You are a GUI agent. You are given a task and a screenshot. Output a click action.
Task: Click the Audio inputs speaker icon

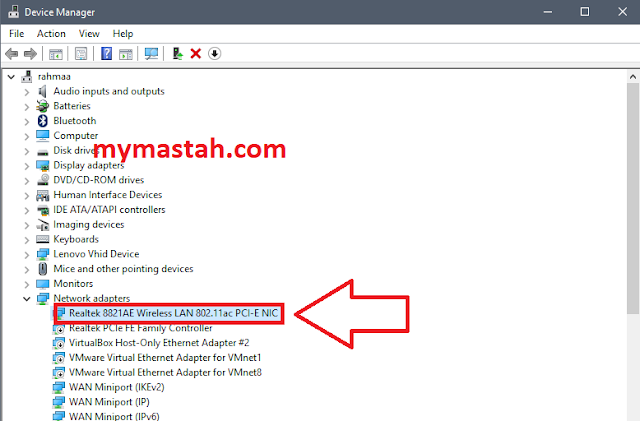coord(42,91)
